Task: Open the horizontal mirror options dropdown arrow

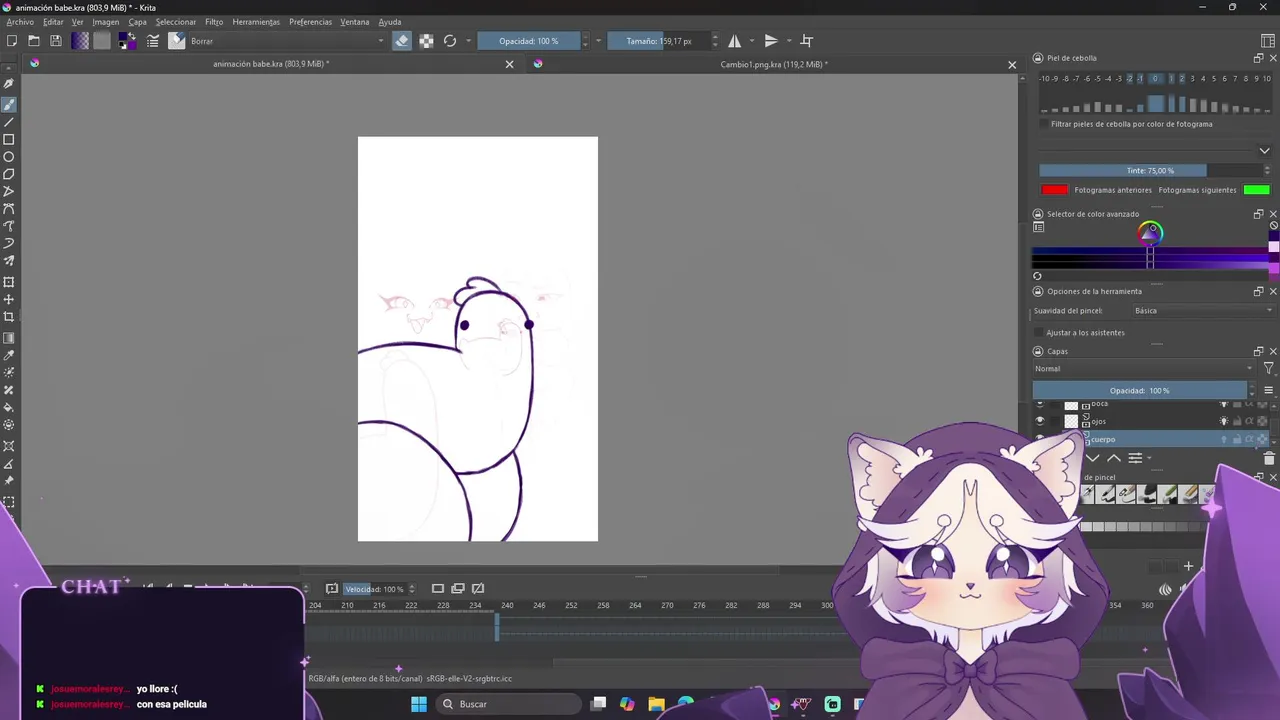Action: click(753, 41)
